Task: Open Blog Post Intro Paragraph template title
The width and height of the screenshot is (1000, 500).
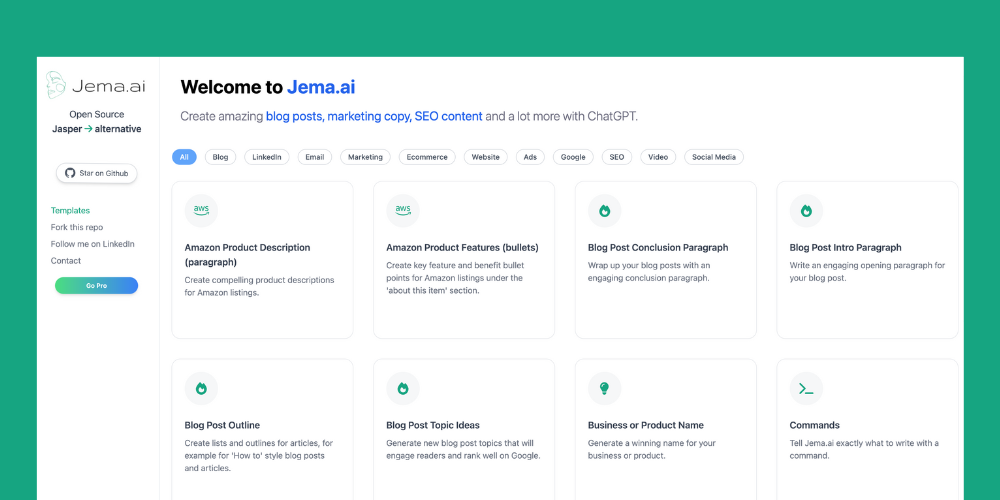Action: coord(845,247)
